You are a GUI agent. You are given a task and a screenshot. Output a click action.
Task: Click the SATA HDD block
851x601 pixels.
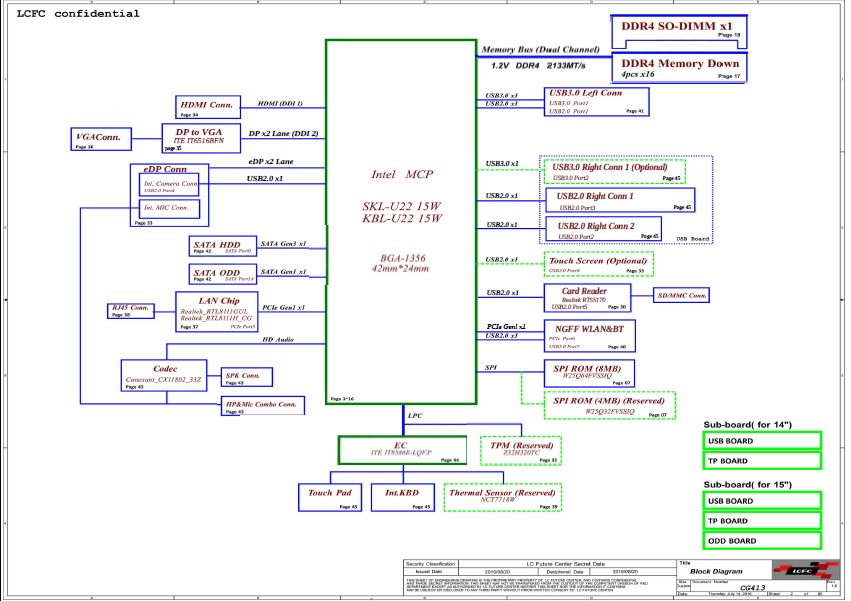pos(217,247)
